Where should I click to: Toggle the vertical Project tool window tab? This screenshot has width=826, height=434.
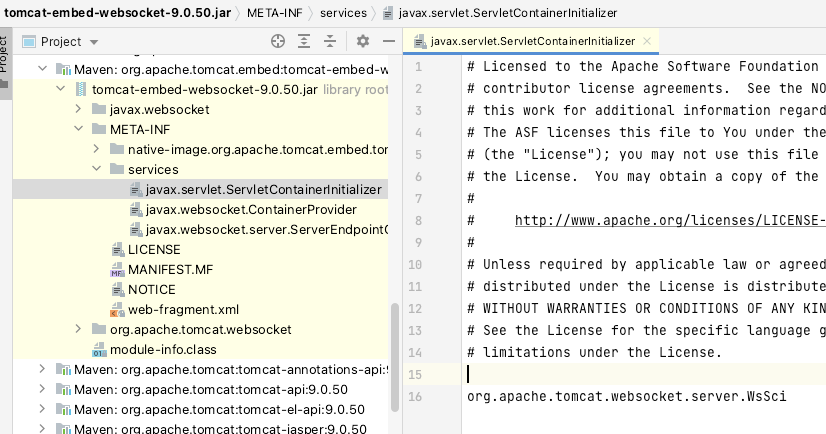(x=5, y=55)
